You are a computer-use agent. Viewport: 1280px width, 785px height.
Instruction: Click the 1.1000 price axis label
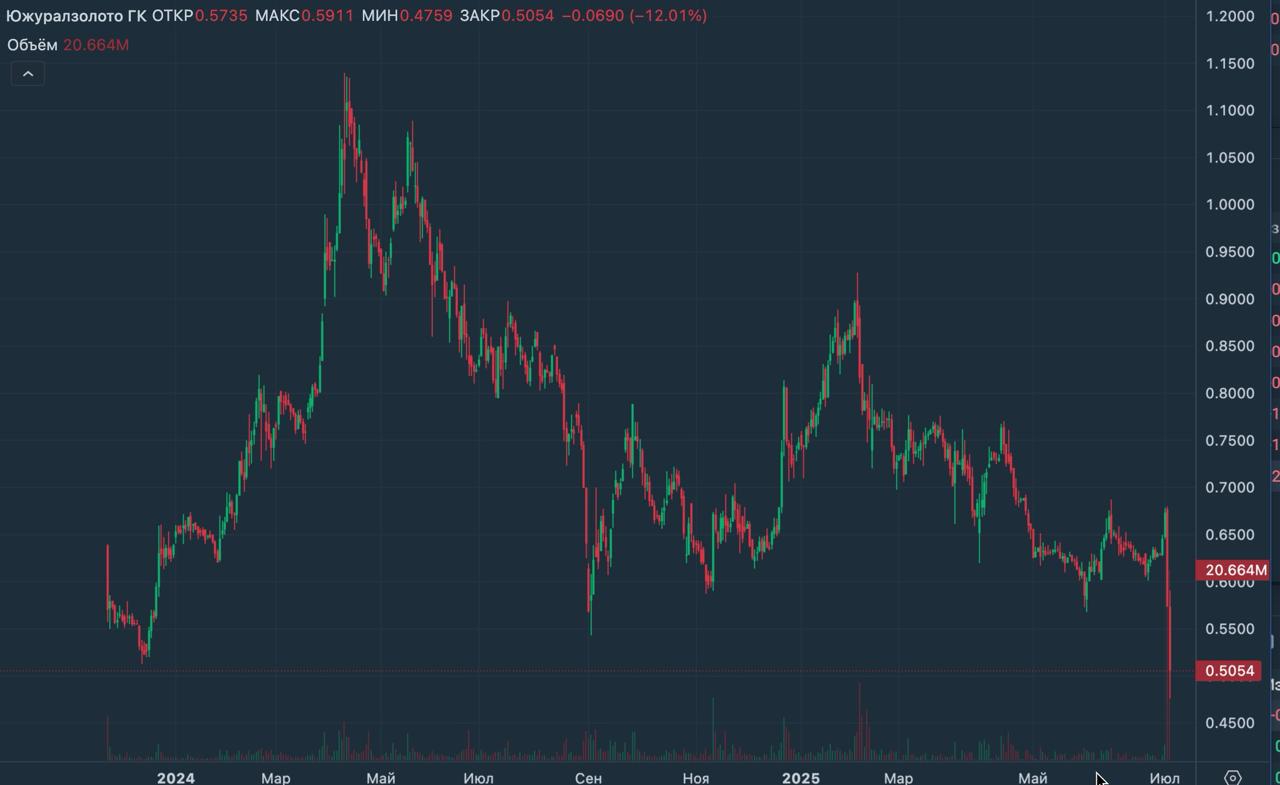(x=1230, y=110)
